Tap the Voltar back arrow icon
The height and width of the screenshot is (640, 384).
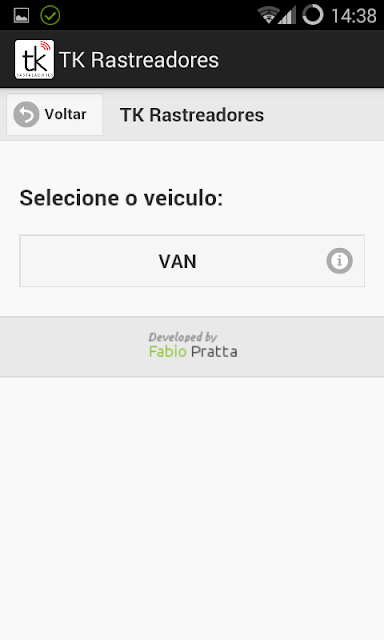point(27,114)
